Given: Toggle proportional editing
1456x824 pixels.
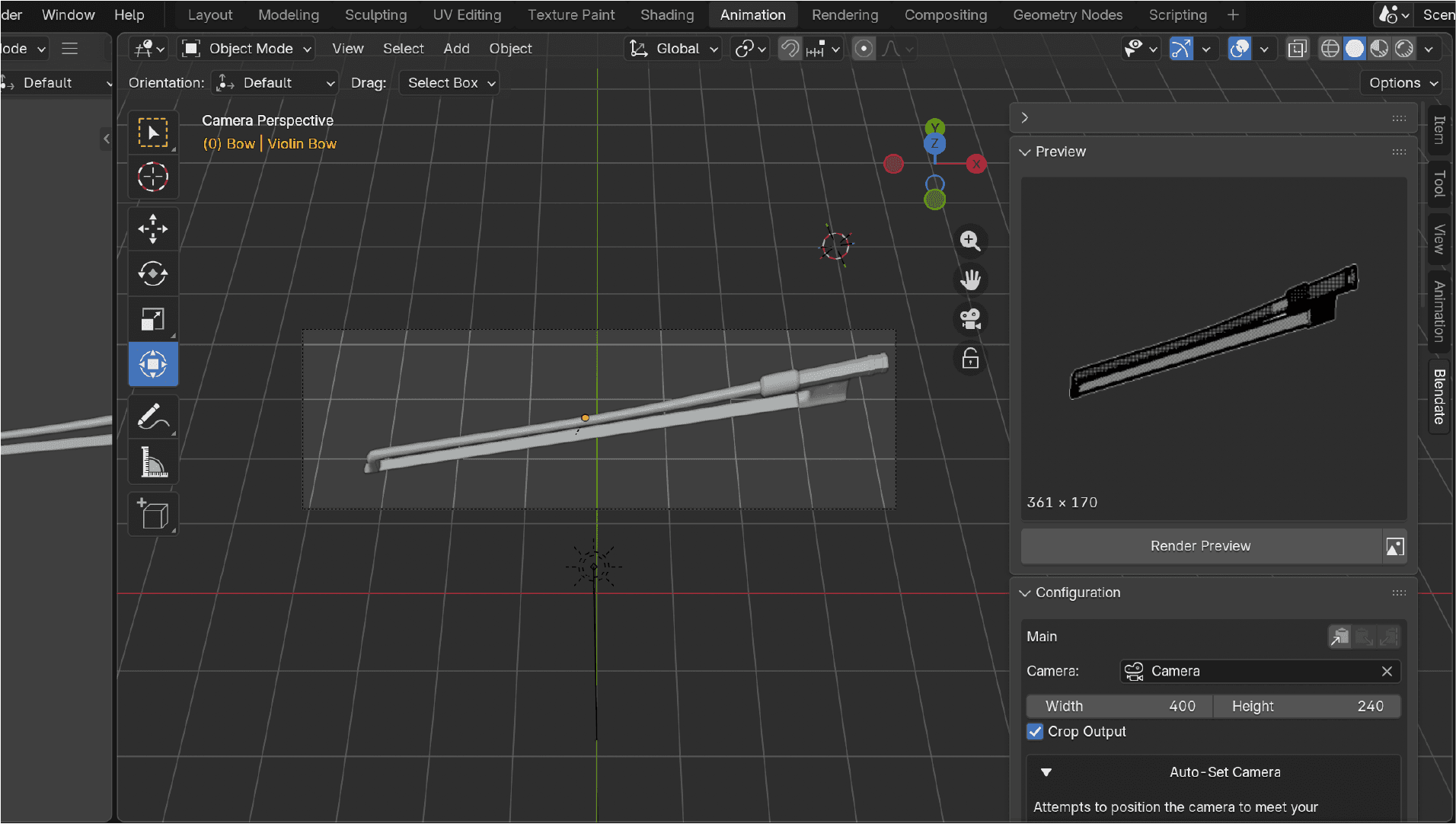Looking at the screenshot, I should [864, 49].
